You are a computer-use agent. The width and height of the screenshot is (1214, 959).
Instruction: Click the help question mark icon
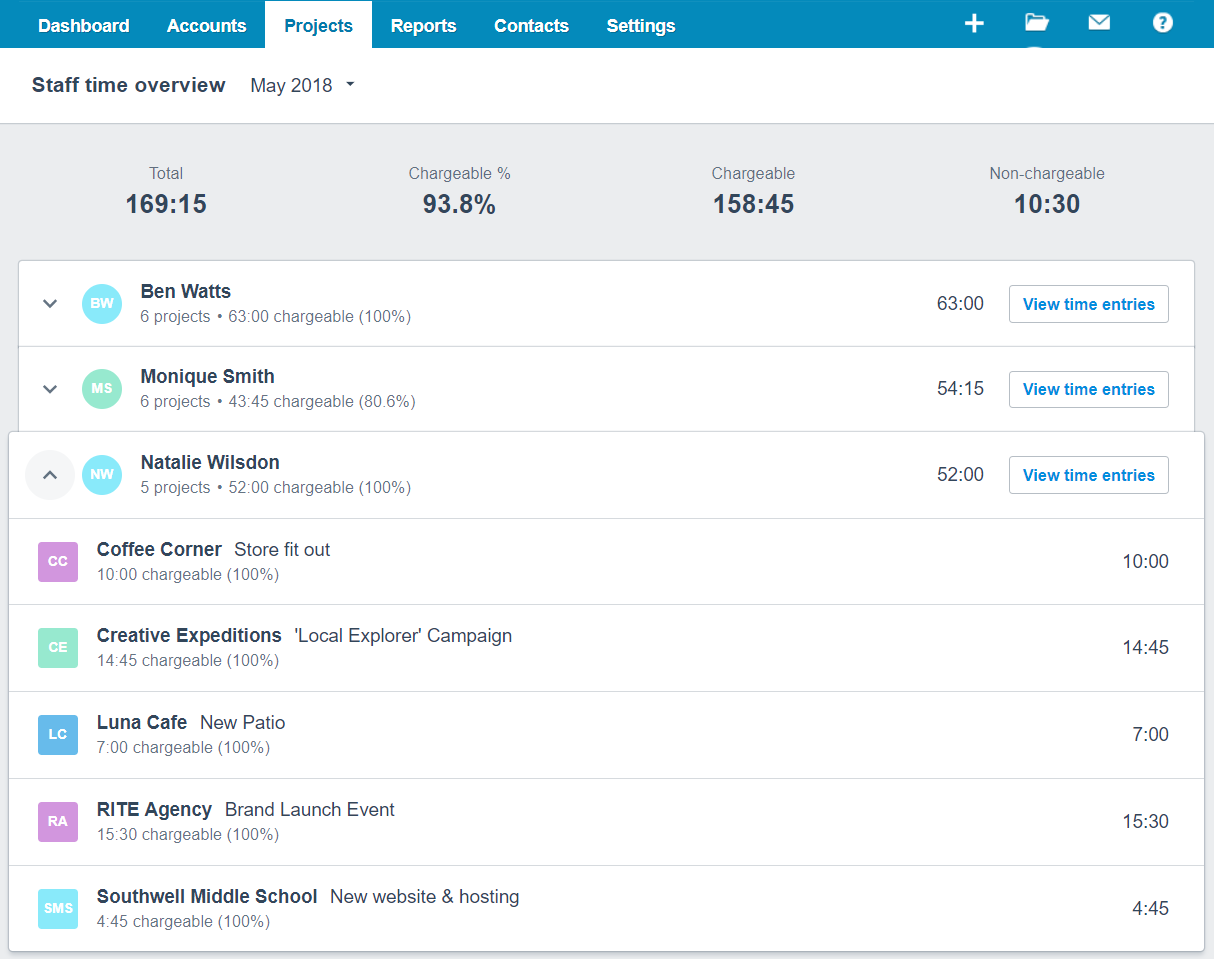(x=1162, y=23)
